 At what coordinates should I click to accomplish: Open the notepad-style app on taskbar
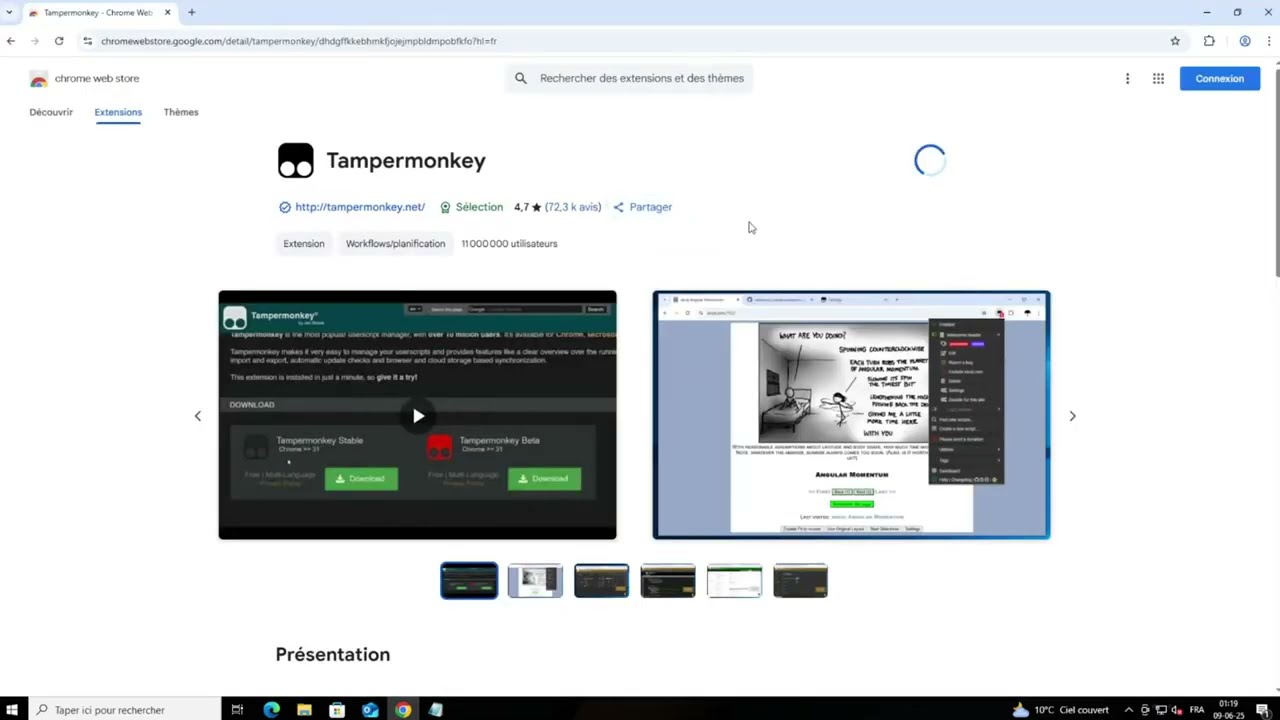pos(436,710)
